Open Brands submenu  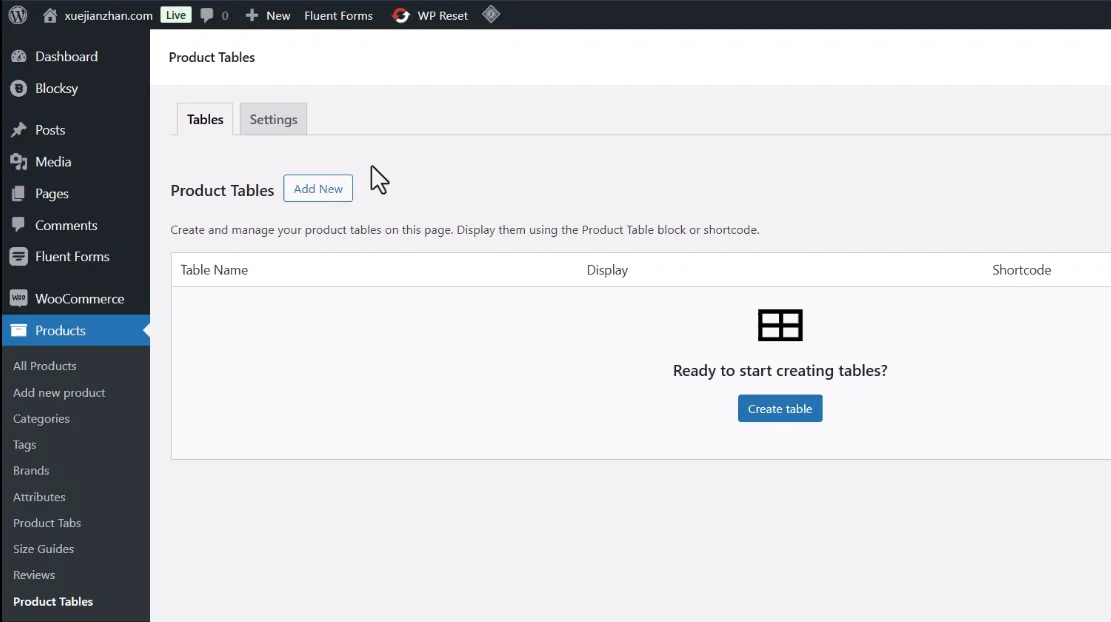click(x=31, y=470)
